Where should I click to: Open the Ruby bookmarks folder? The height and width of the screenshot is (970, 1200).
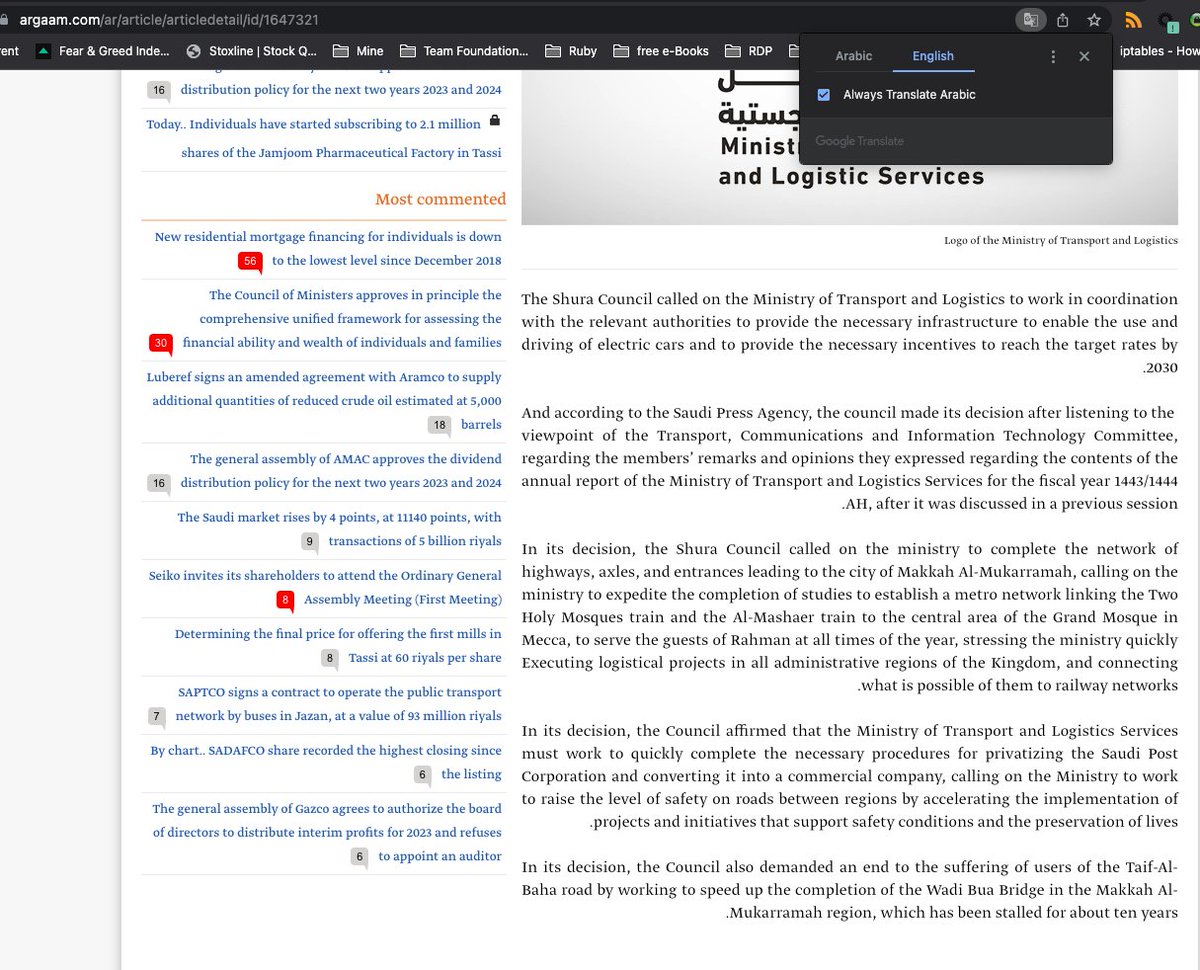571,50
